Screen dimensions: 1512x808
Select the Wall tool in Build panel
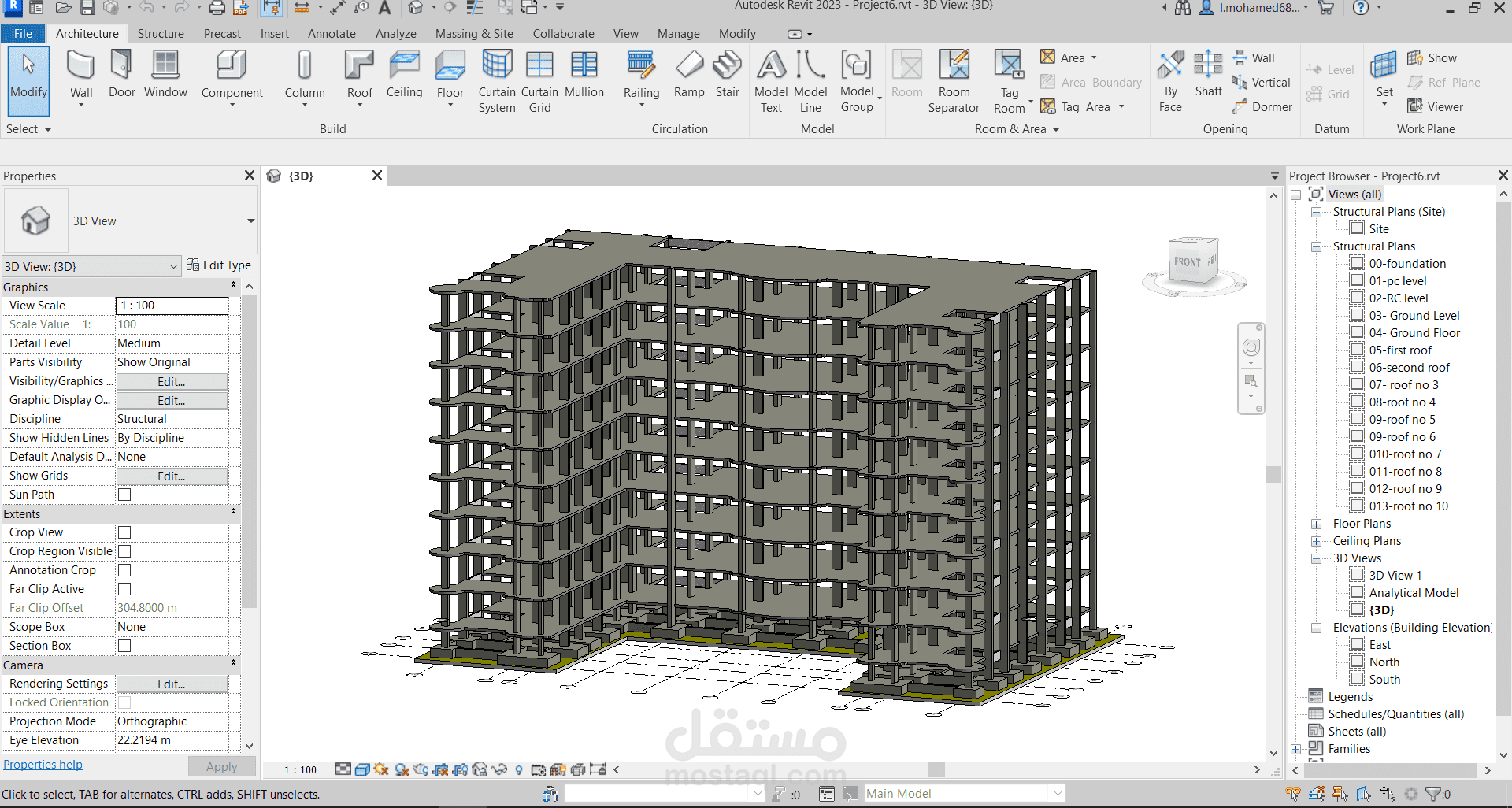click(81, 76)
